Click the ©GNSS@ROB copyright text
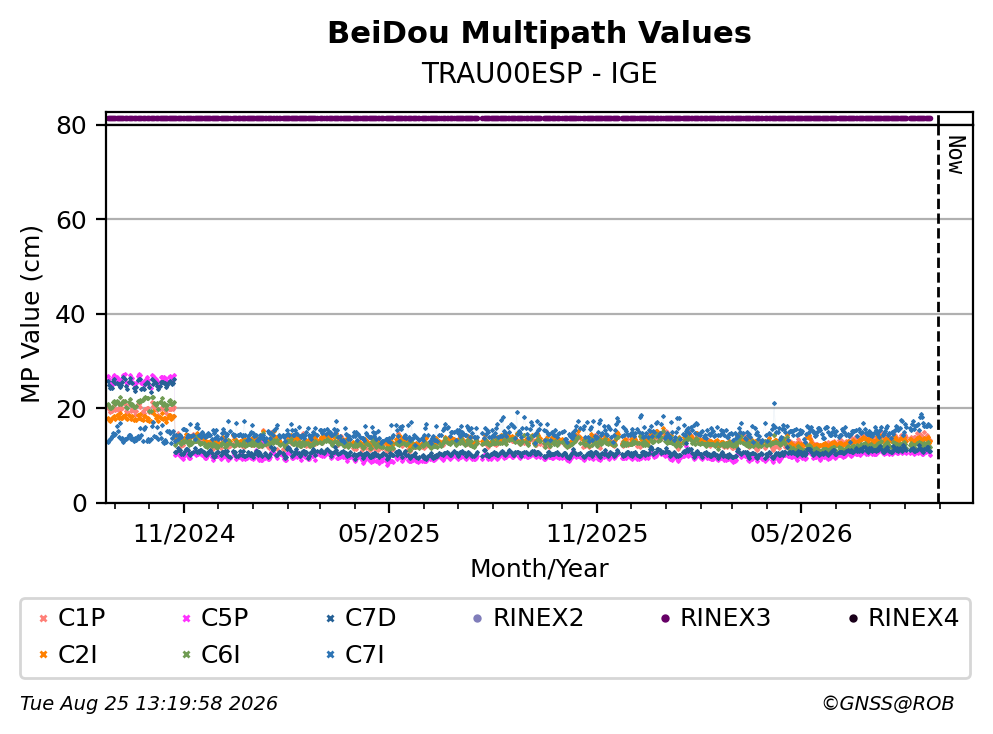Screen dimensions: 993x734 coord(888,704)
